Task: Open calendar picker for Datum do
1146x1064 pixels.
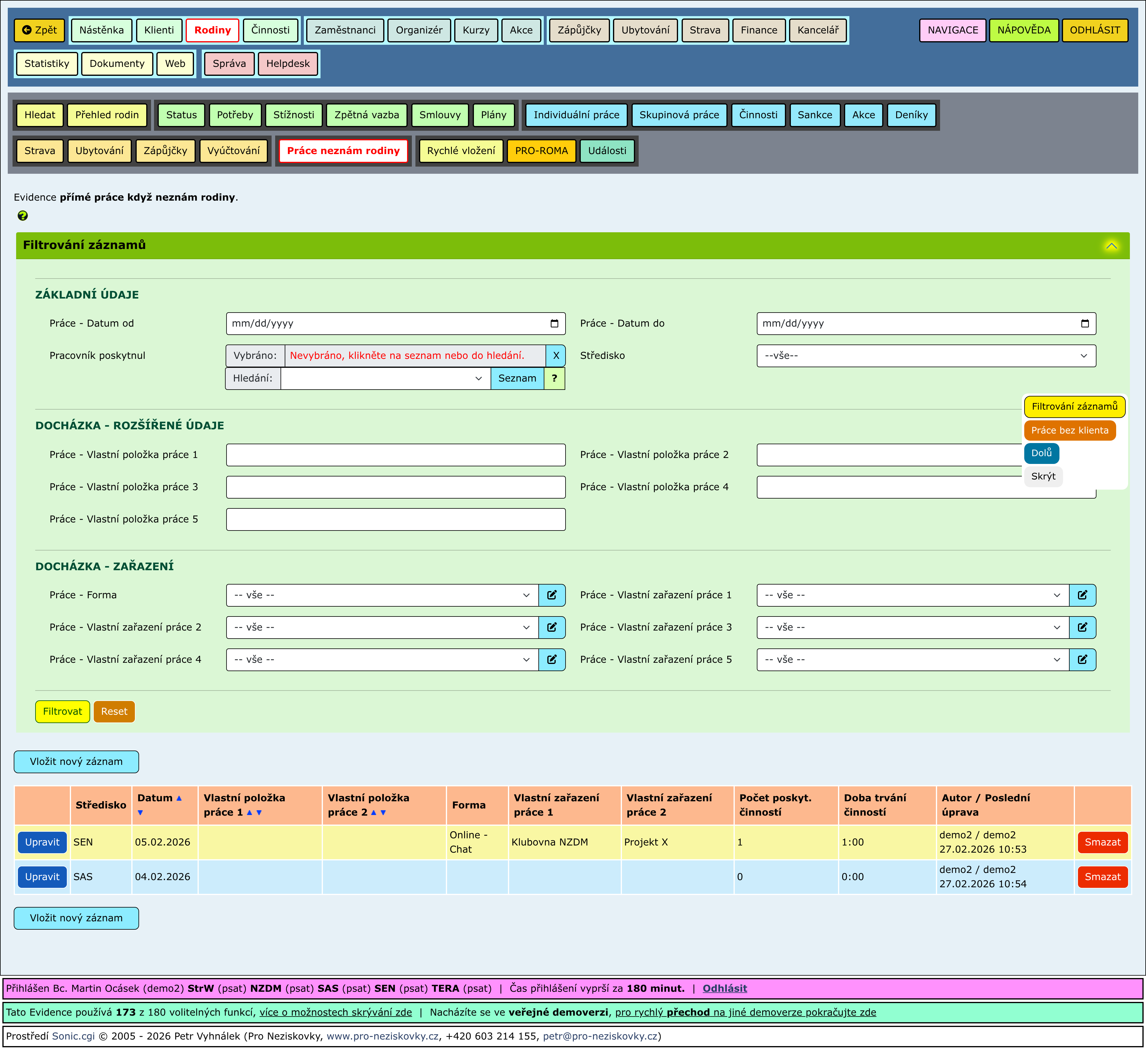Action: tap(1085, 324)
